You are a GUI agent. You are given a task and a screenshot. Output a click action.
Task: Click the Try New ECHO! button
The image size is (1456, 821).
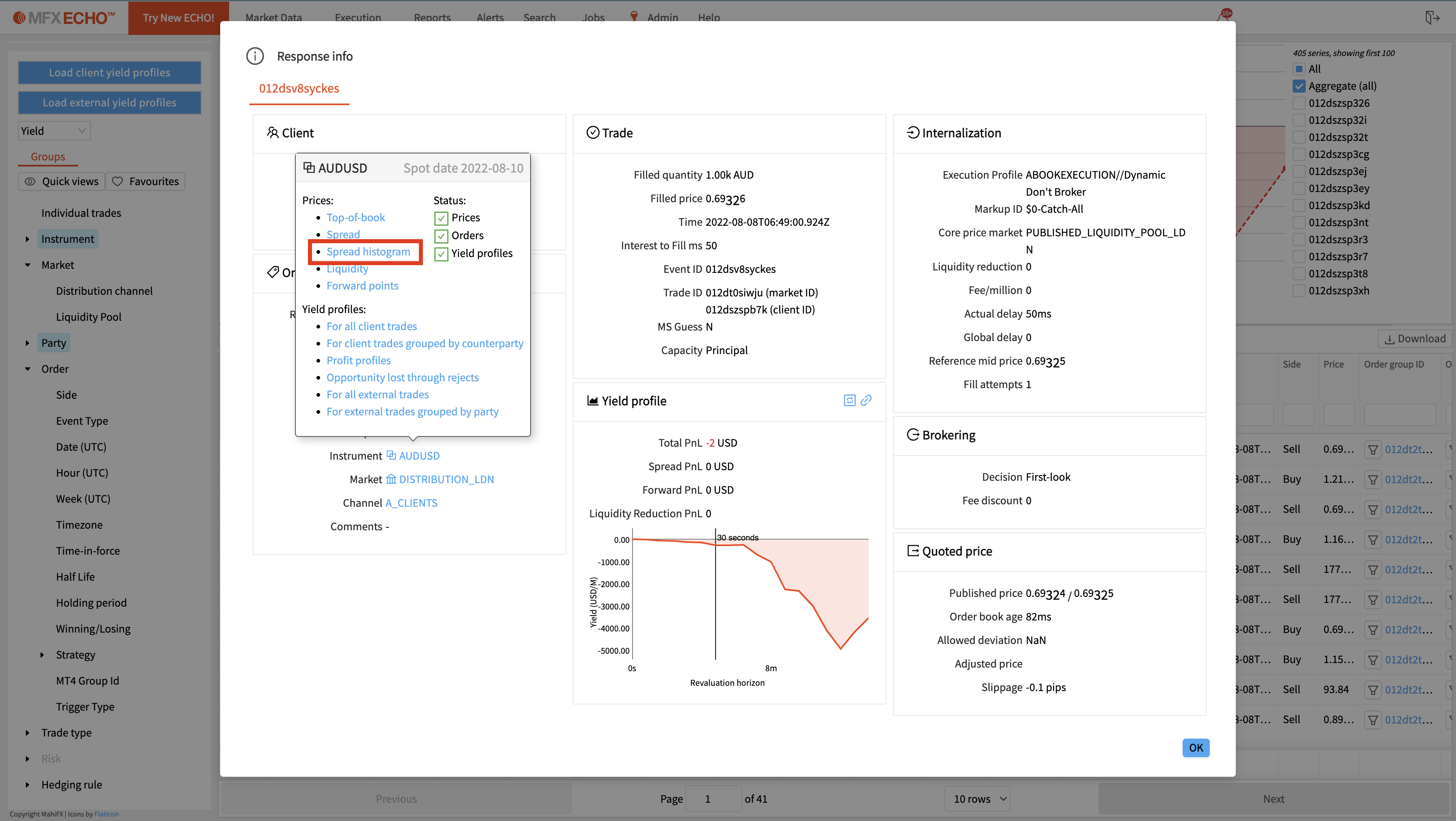(179, 17)
